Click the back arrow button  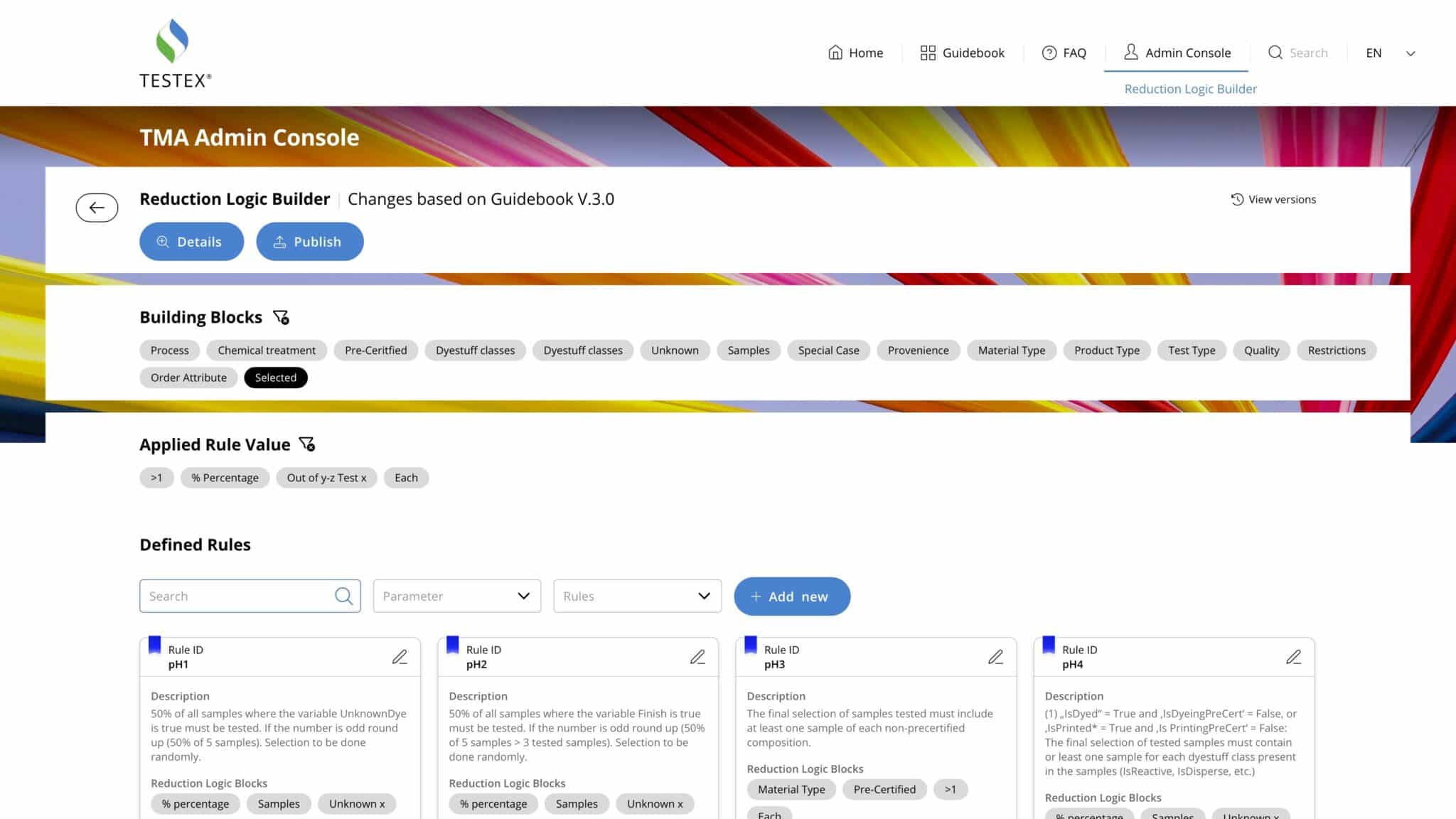[97, 208]
